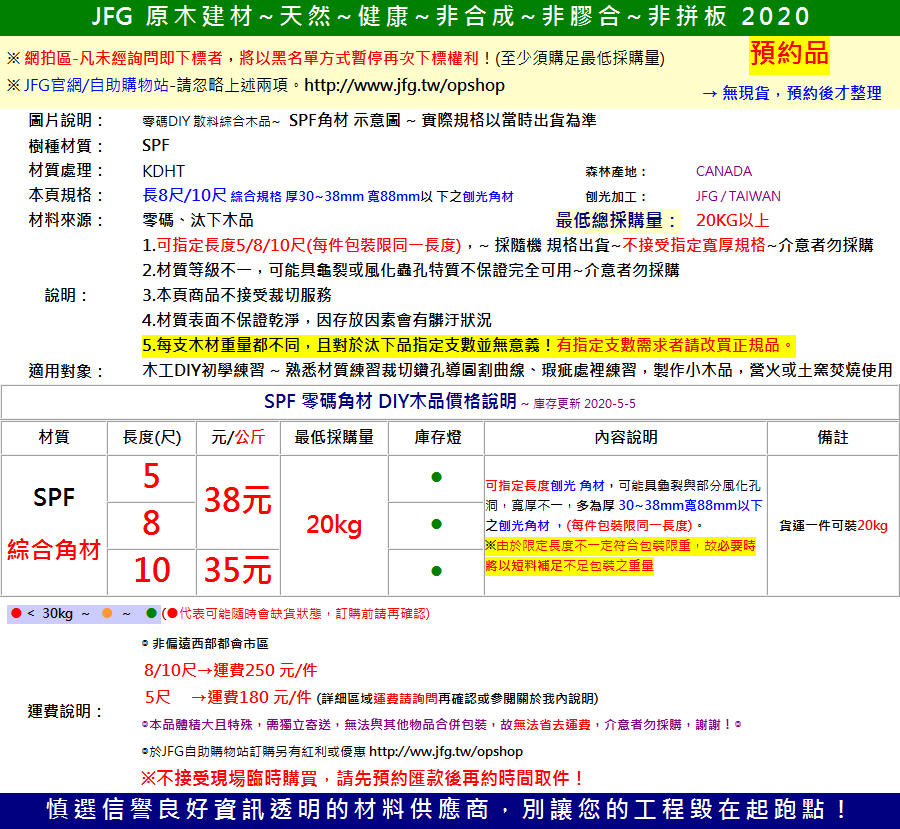Click the purple 本品體積大且特殊 notice
The height and width of the screenshot is (829, 900).
[x=441, y=725]
